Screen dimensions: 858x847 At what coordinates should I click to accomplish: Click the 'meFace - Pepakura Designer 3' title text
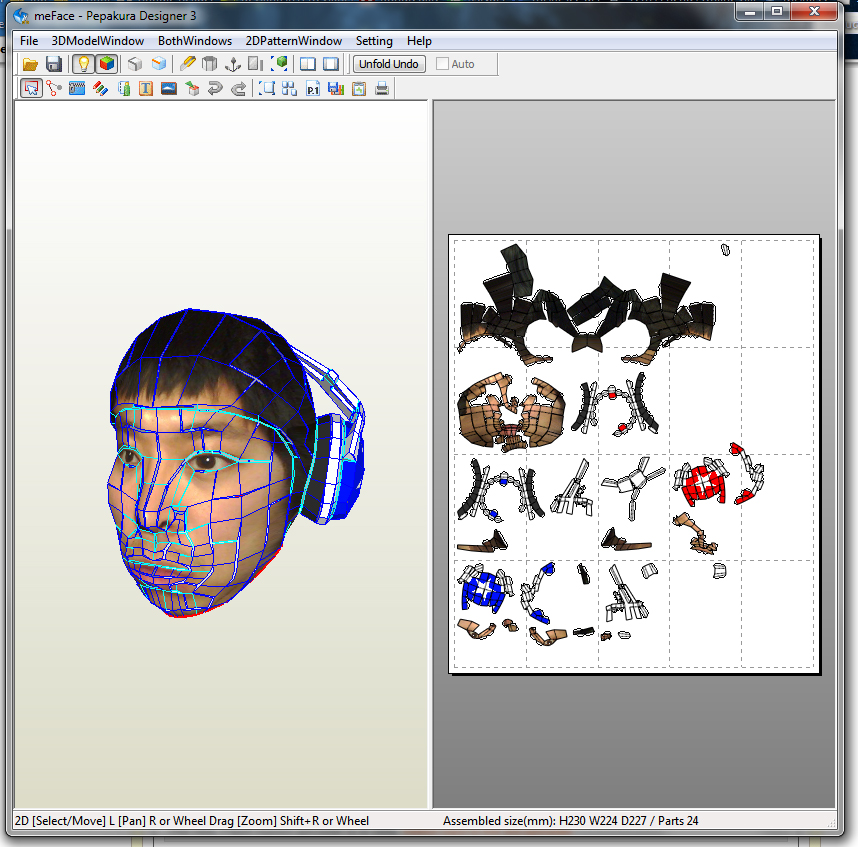(115, 16)
